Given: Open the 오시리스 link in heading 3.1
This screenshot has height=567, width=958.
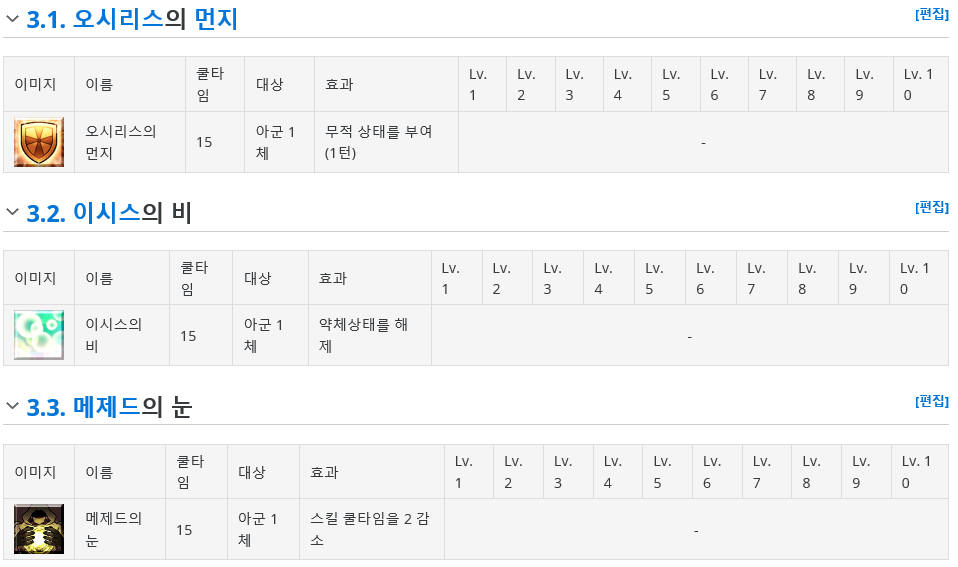Looking at the screenshot, I should click(x=119, y=19).
